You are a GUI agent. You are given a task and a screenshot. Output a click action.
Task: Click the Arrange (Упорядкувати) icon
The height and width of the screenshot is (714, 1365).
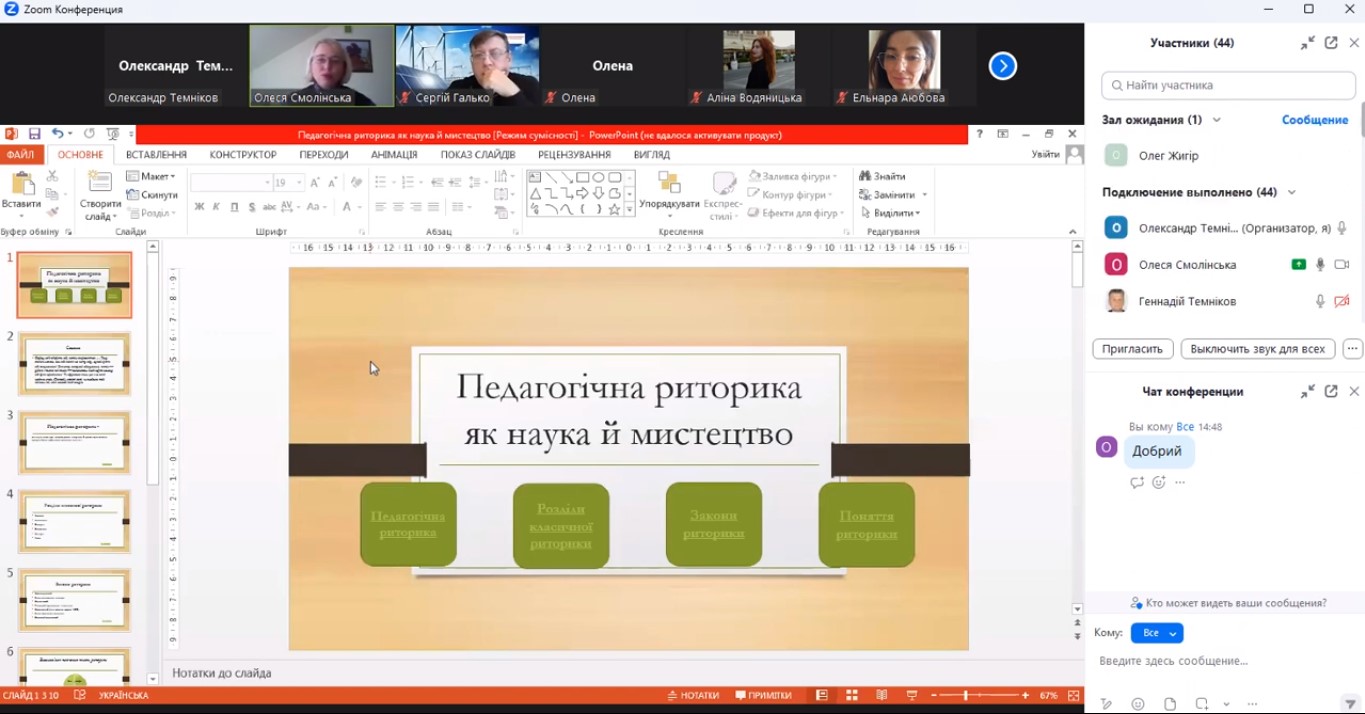click(x=669, y=185)
